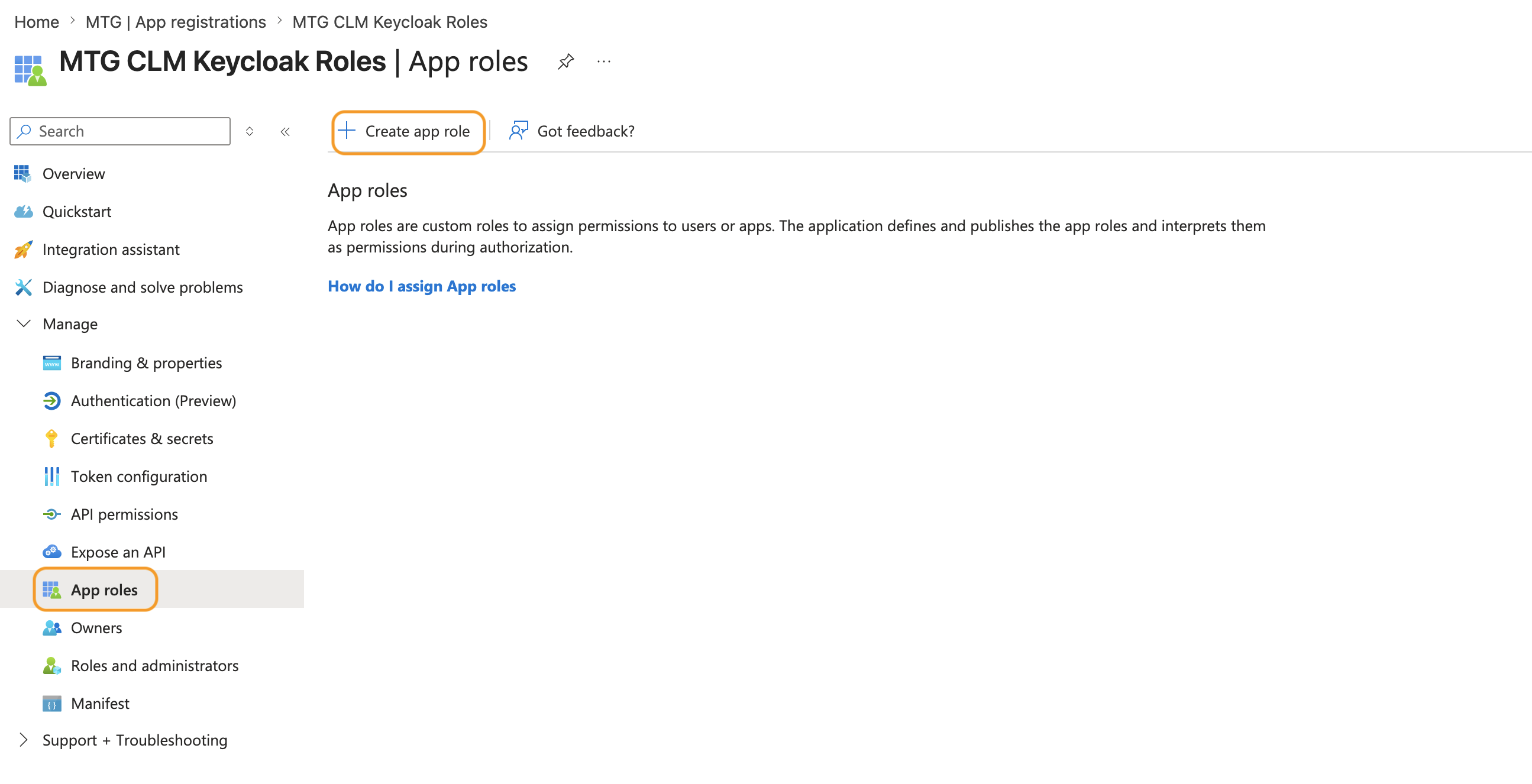Expand the Support + Troubleshooting chevron
Image resolution: width=1532 pixels, height=784 pixels.
click(x=24, y=740)
